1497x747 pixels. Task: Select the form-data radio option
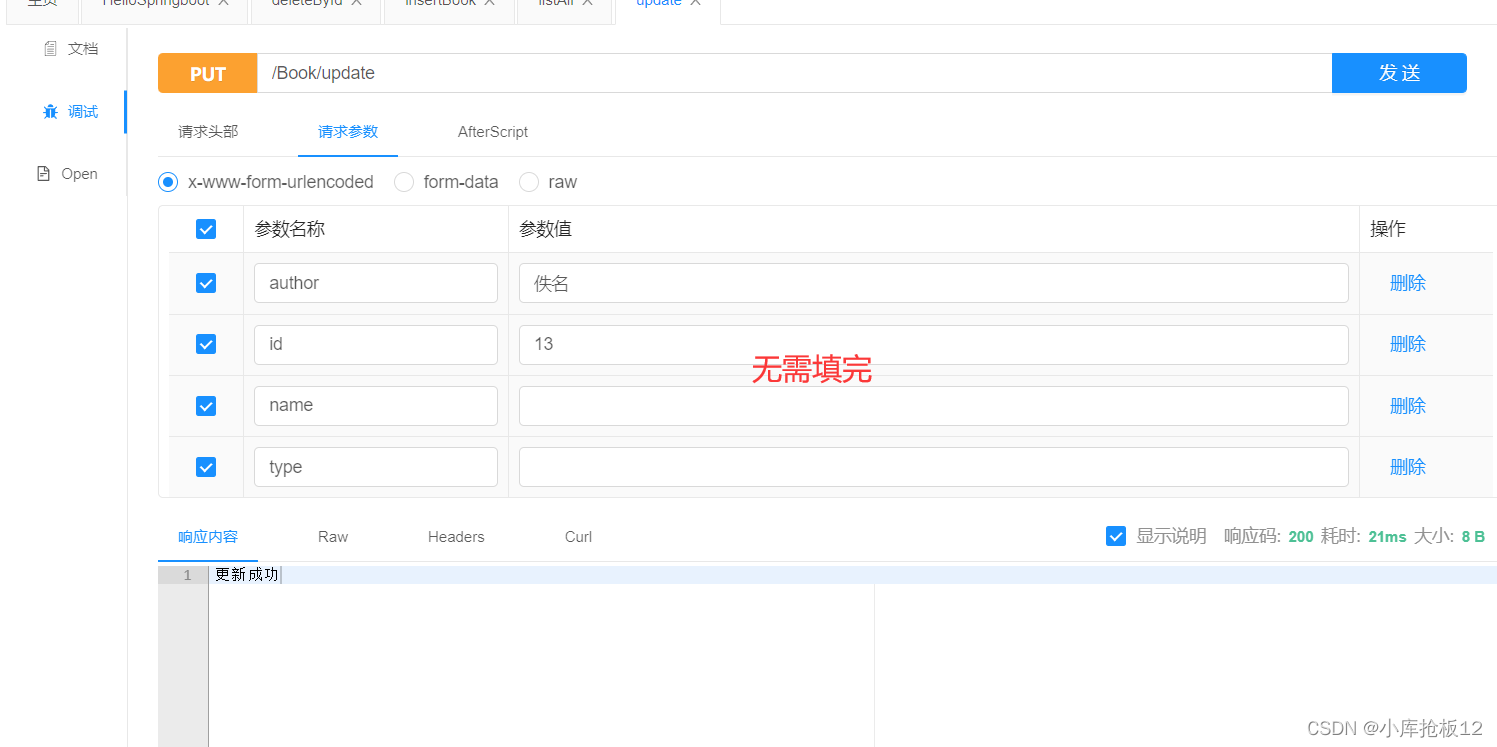404,182
